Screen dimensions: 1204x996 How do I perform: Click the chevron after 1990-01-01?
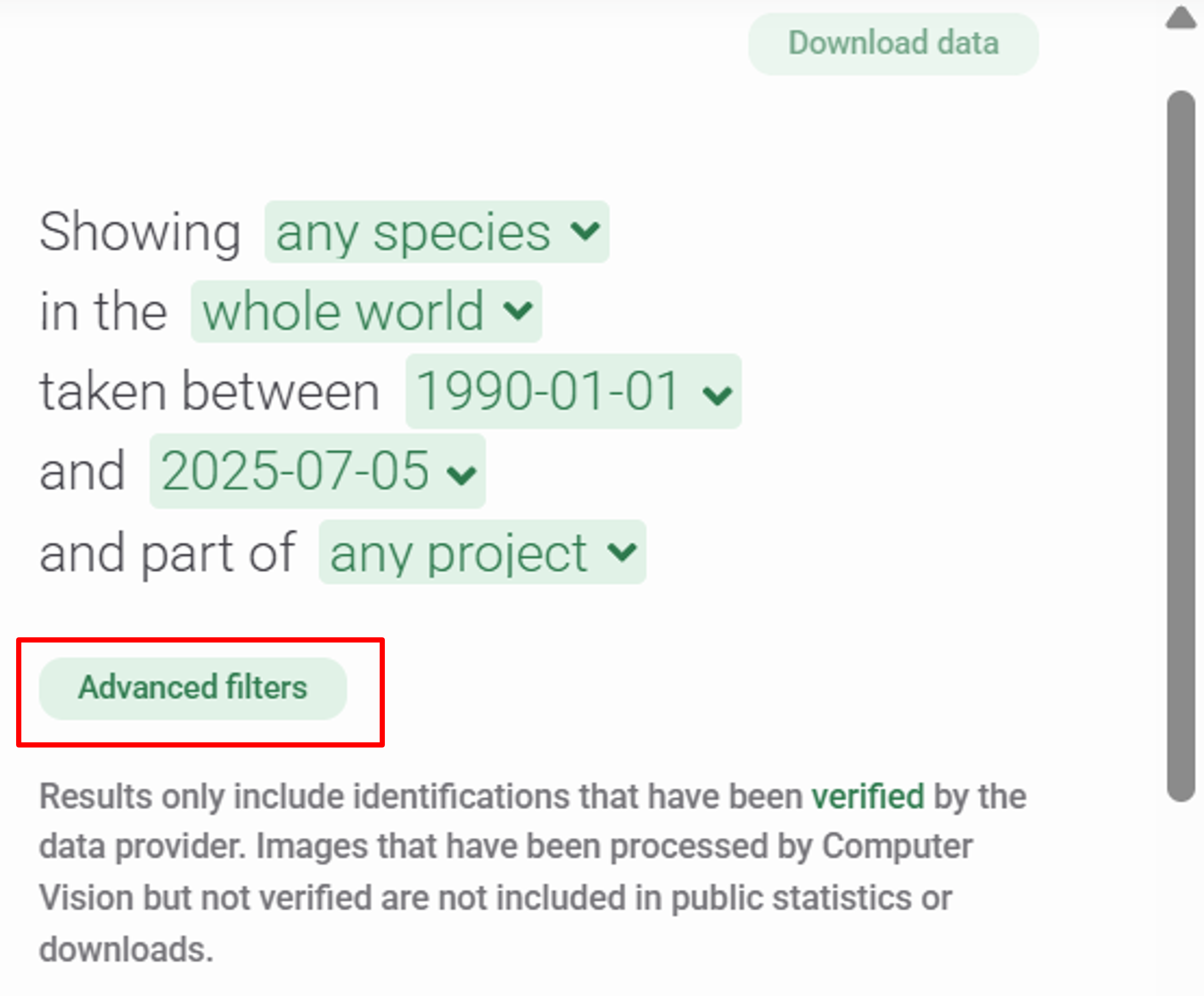click(717, 395)
